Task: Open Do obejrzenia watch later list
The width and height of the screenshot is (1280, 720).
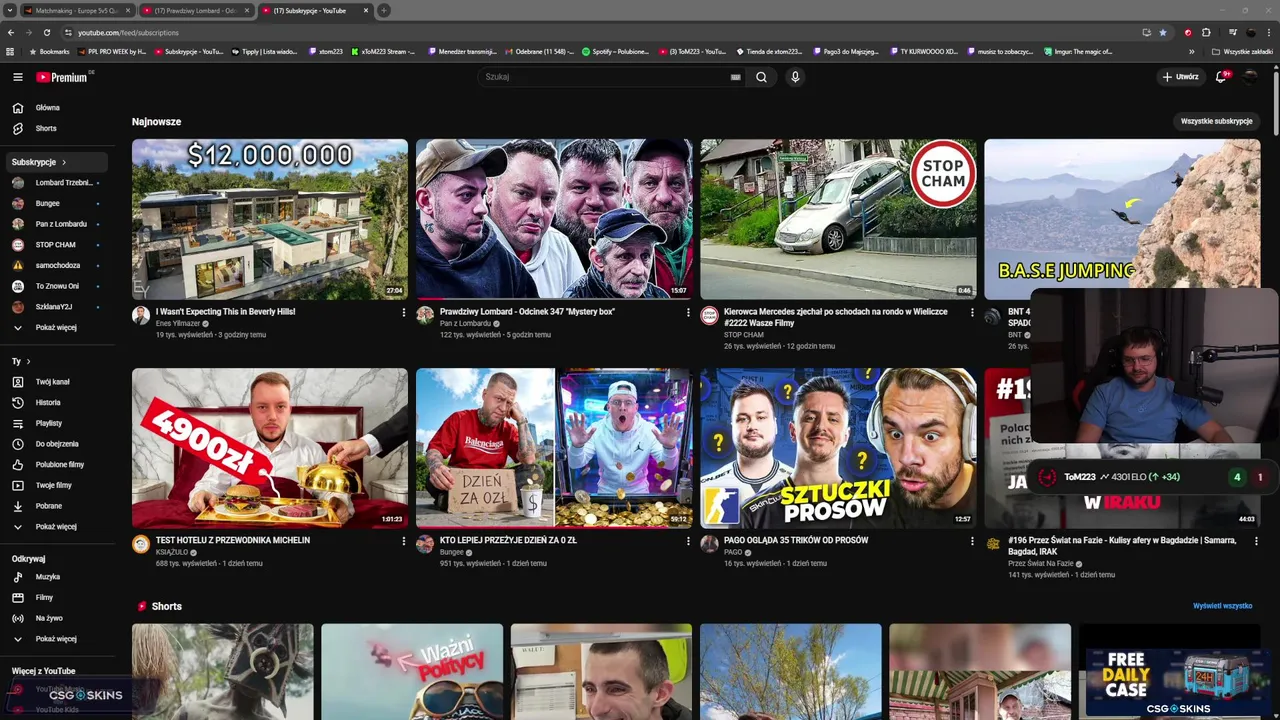Action: 57,444
